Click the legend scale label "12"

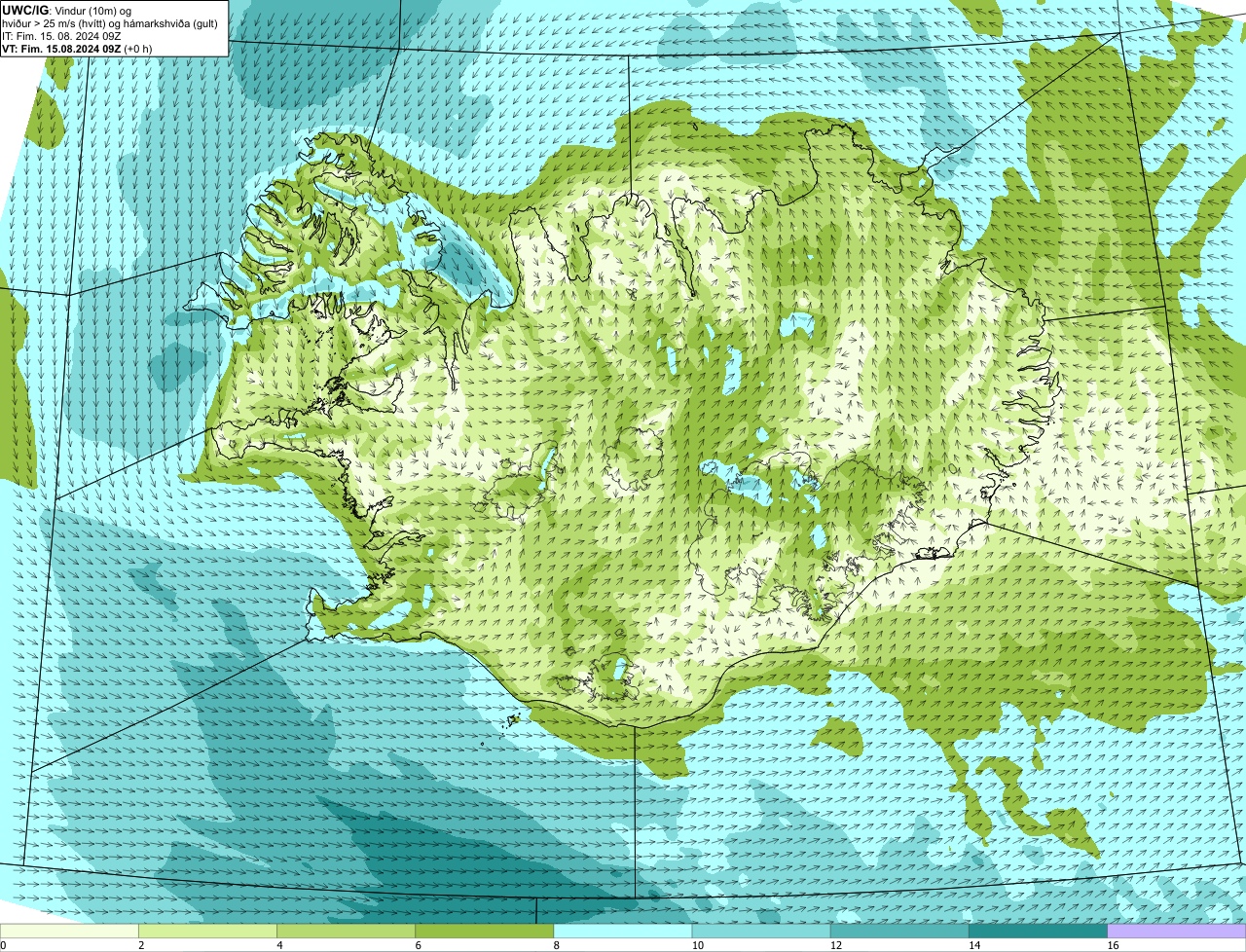click(836, 945)
